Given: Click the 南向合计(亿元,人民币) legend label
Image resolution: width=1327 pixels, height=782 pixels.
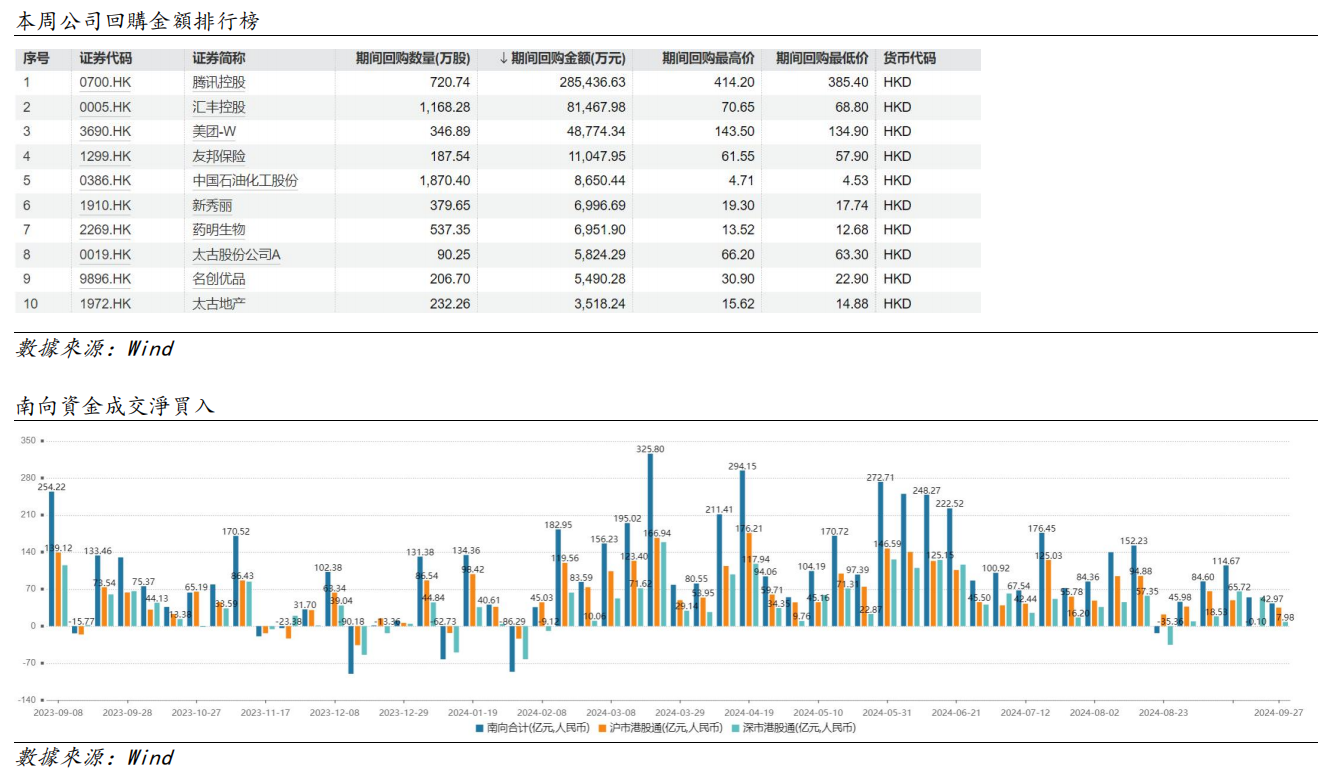Looking at the screenshot, I should pos(537,728).
